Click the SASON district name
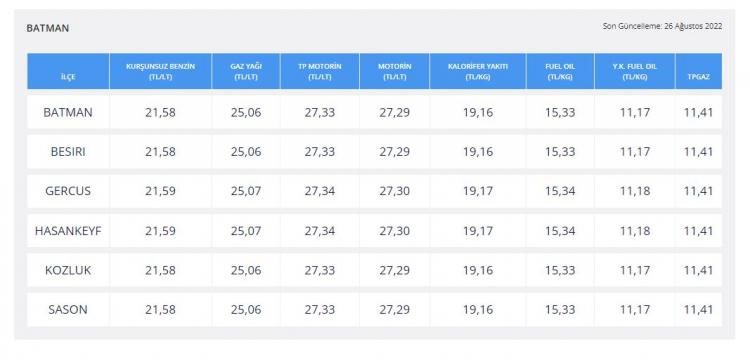Viewport: 750px width, 360px height. (68, 309)
